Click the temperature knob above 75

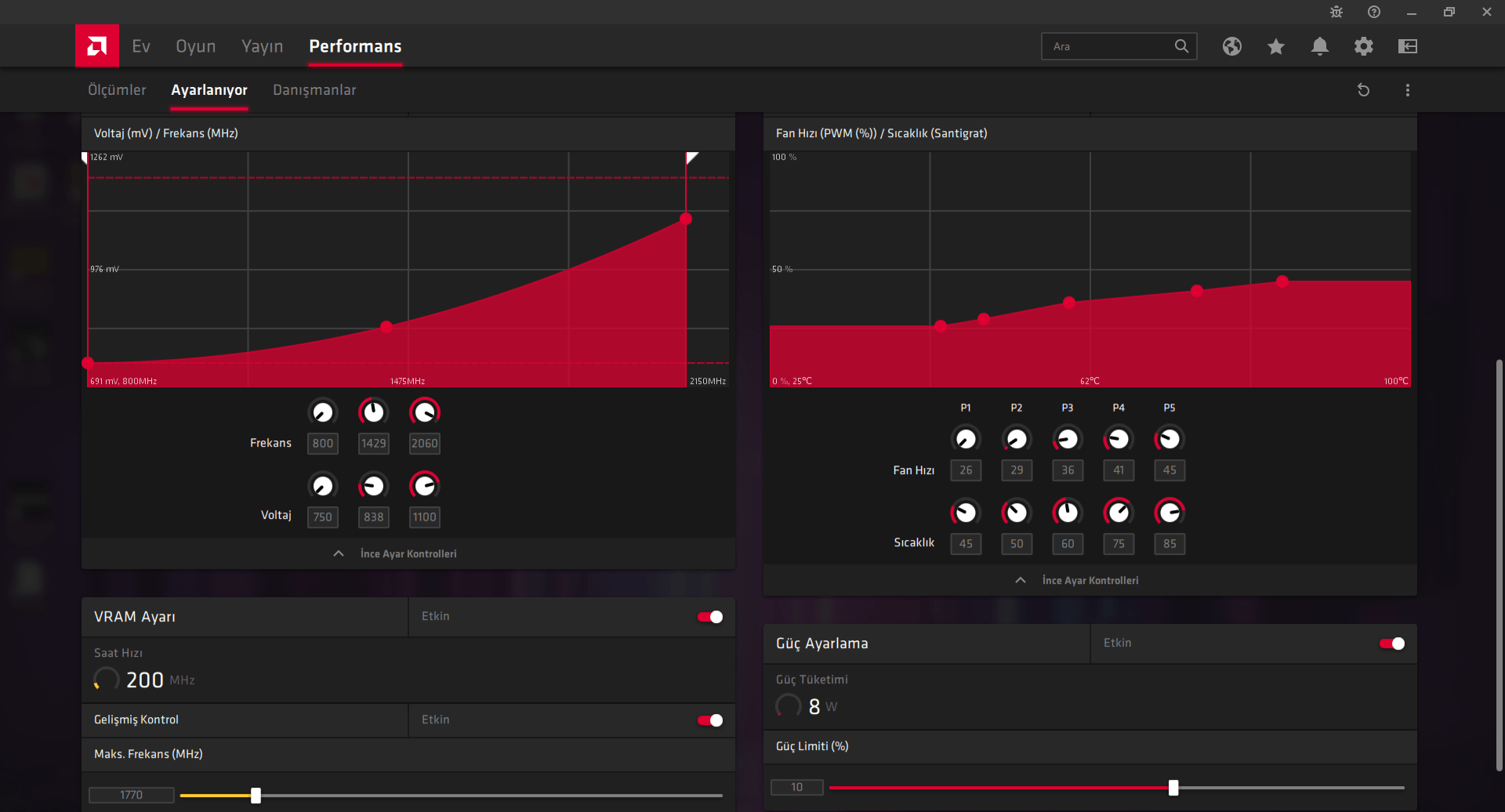(x=1119, y=513)
